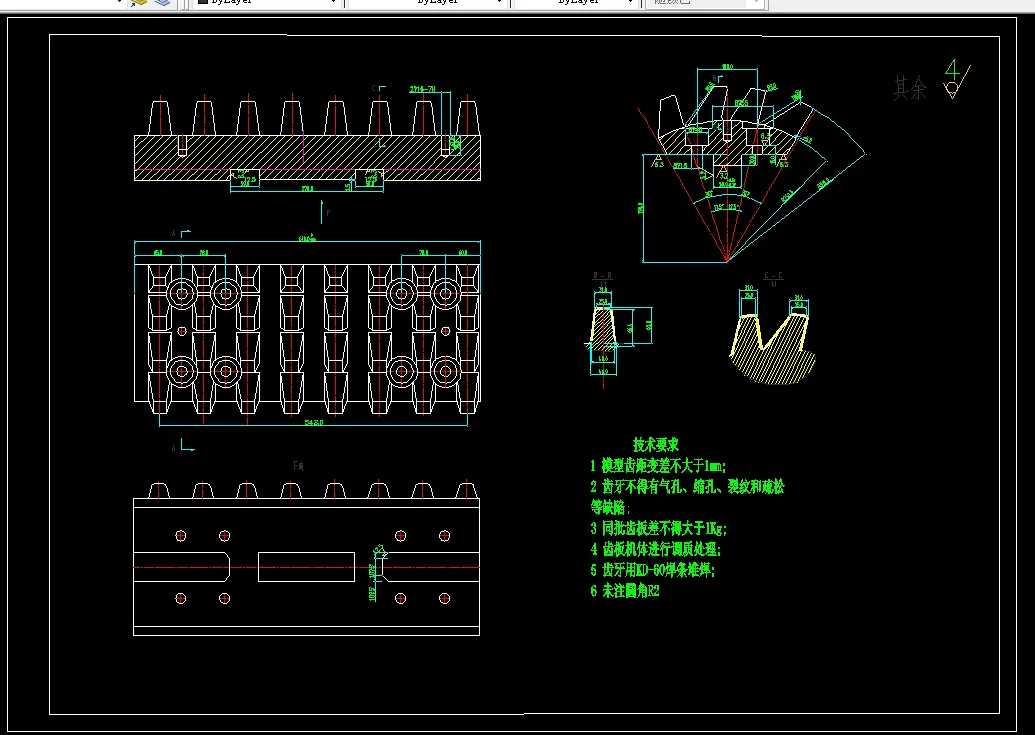Select the grey 其余 text
This screenshot has width=1035, height=735.
click(x=909, y=89)
